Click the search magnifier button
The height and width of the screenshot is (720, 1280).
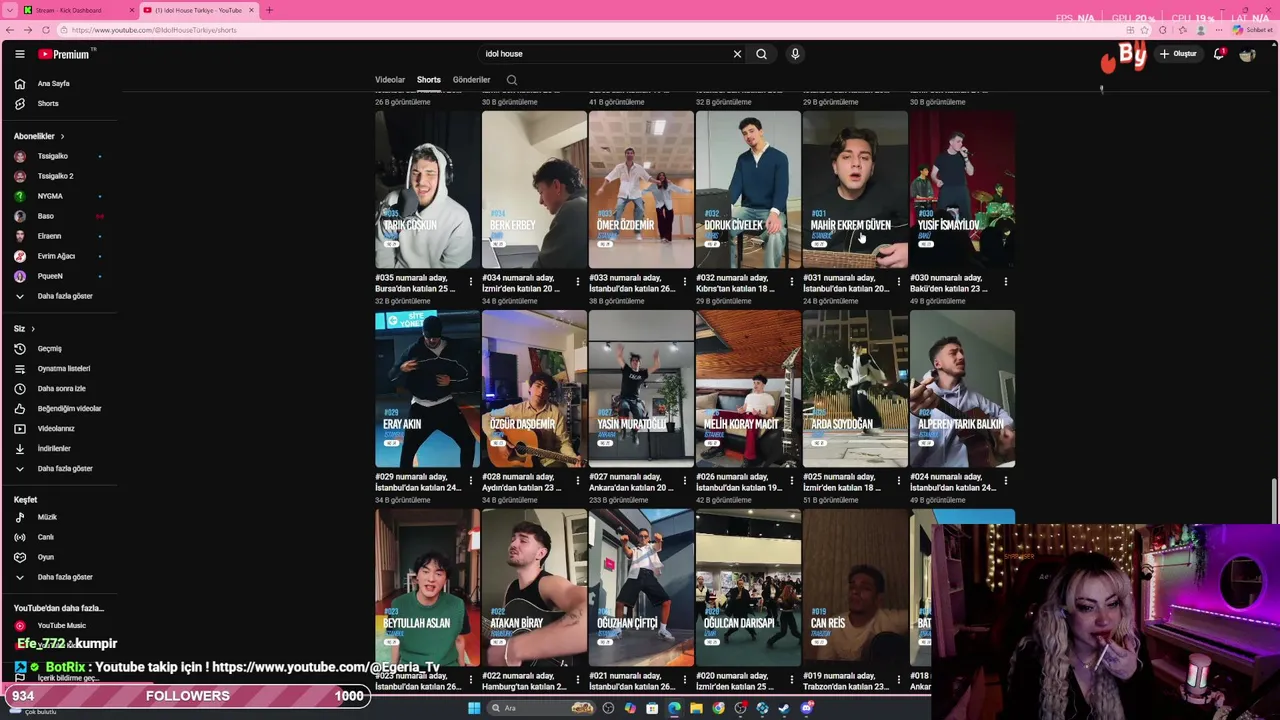[761, 54]
